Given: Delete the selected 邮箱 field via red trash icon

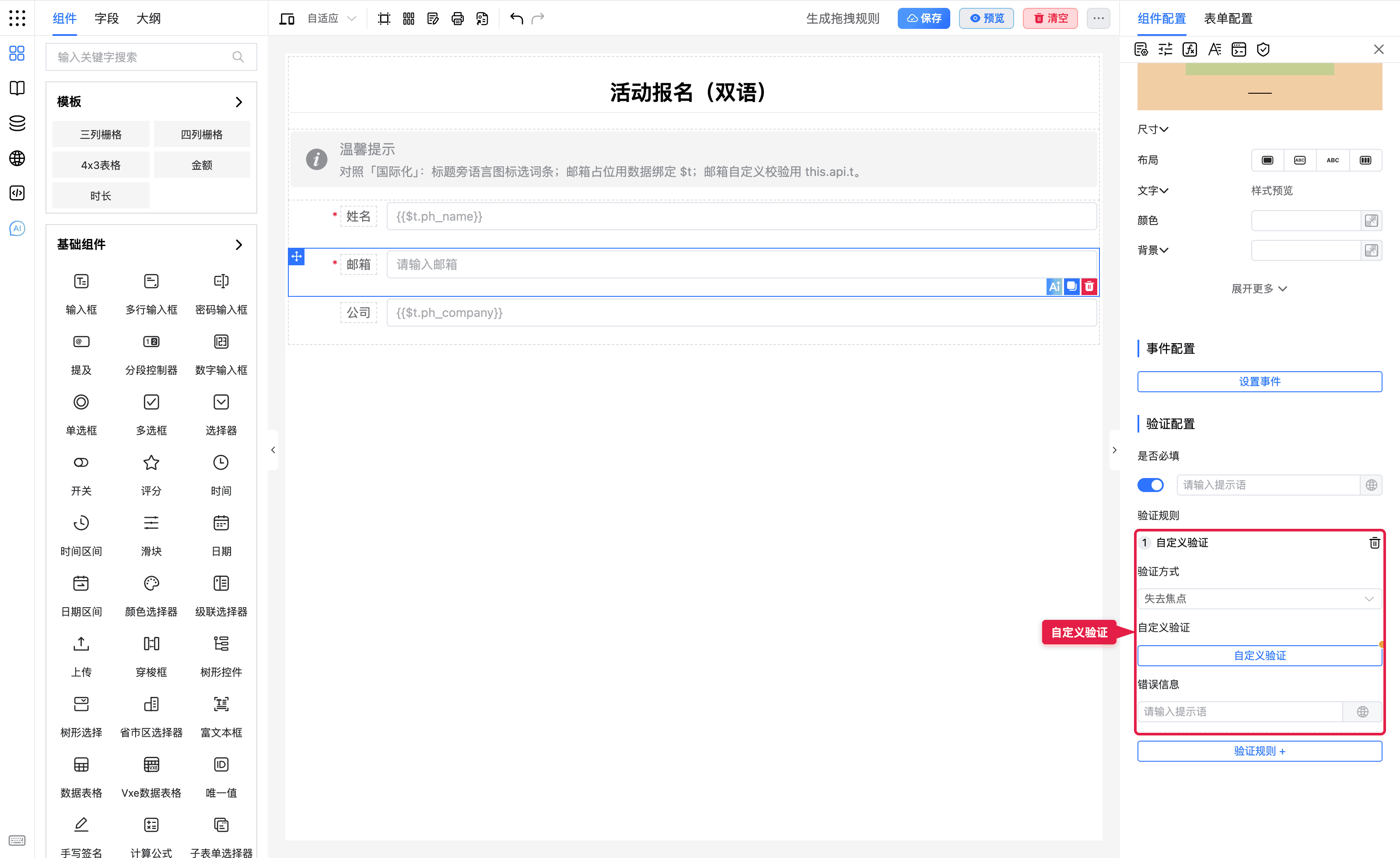Looking at the screenshot, I should tap(1088, 286).
